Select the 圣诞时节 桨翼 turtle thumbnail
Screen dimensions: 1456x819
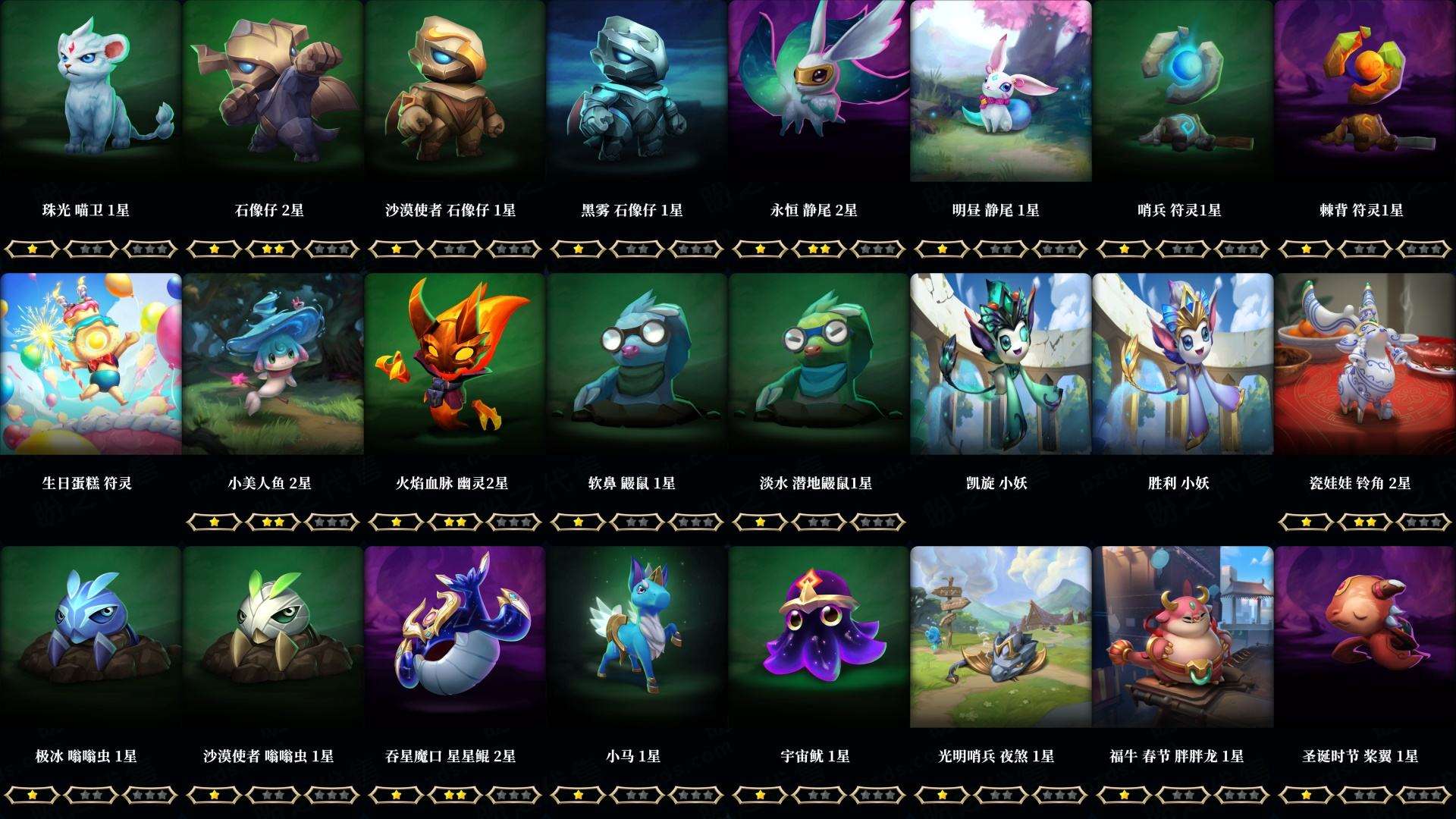coord(1365,637)
